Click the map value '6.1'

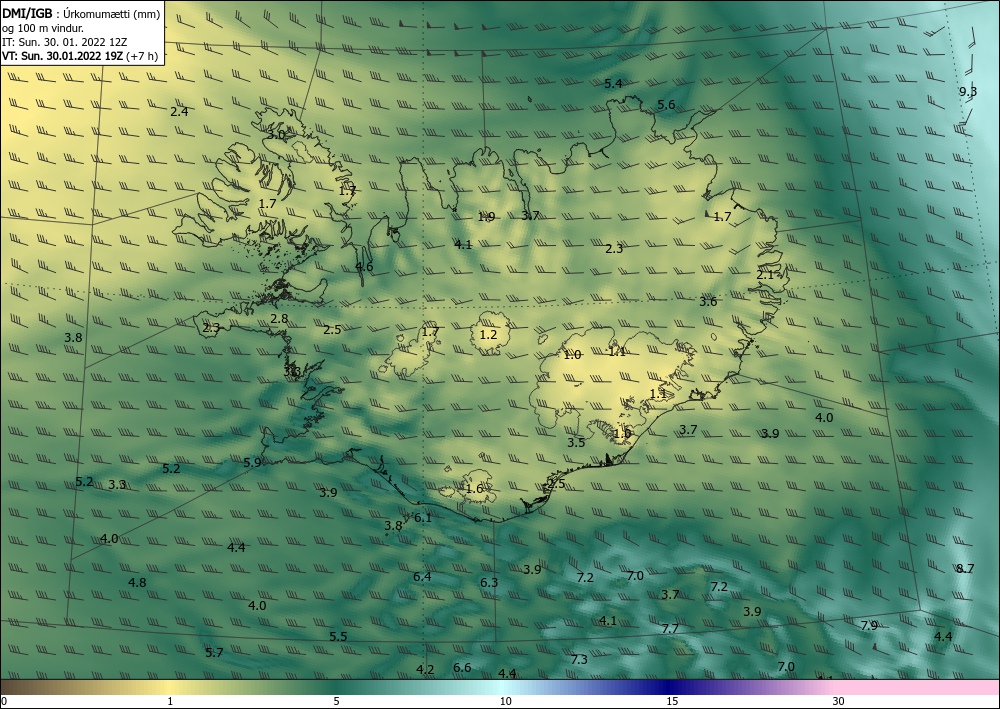423,518
